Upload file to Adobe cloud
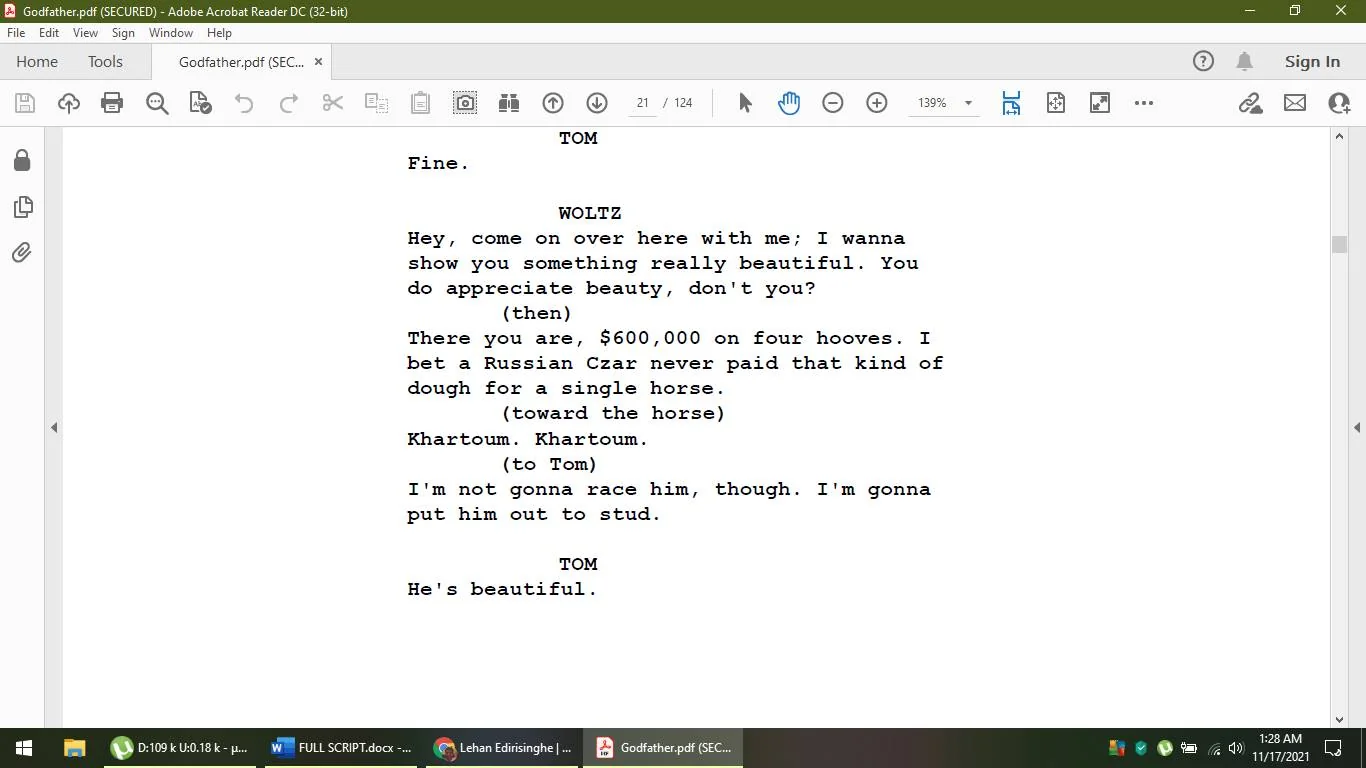Screen dimensions: 1366x768 point(69,103)
